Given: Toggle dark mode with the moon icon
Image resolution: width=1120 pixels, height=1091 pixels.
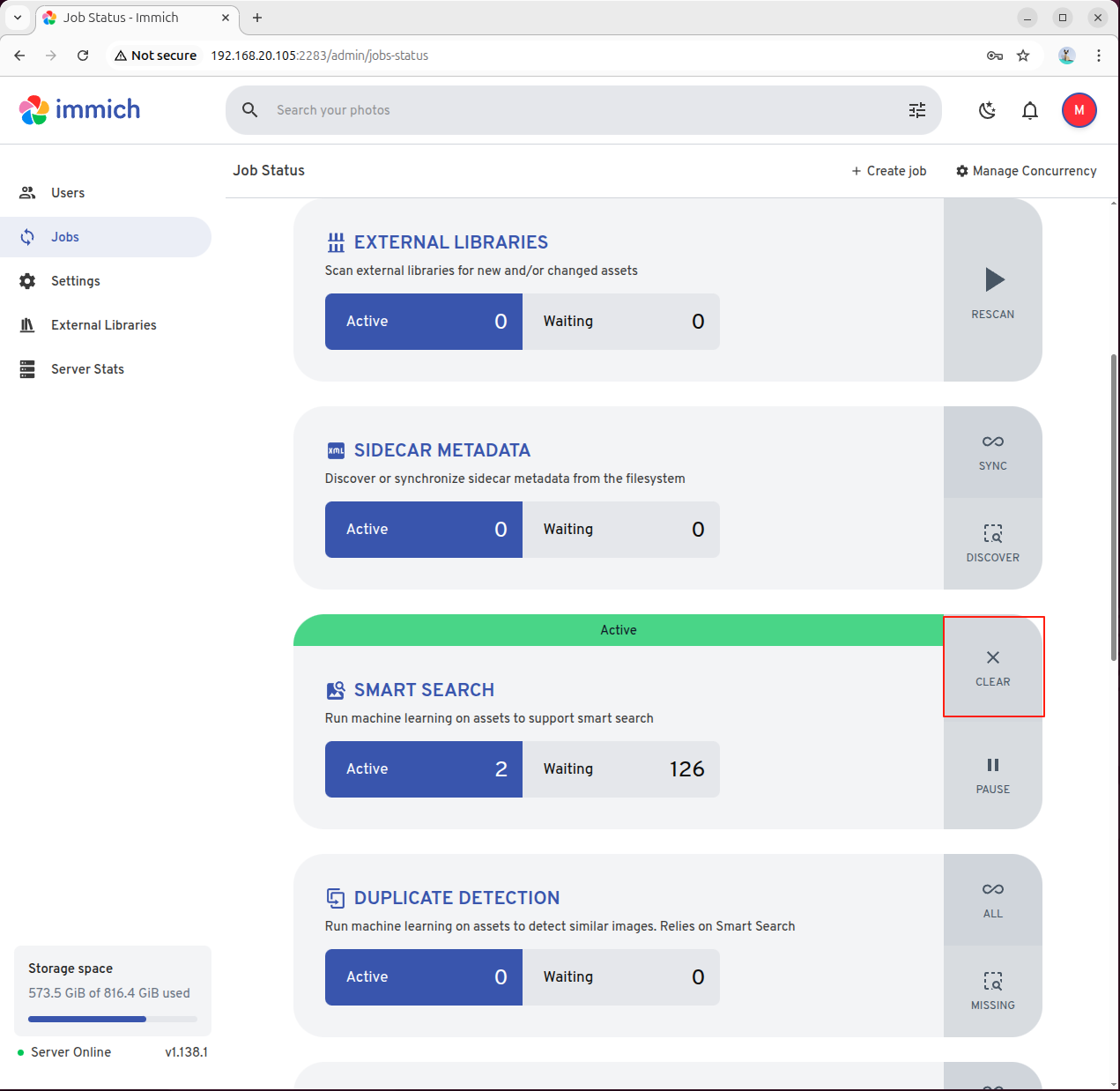Looking at the screenshot, I should 987,110.
